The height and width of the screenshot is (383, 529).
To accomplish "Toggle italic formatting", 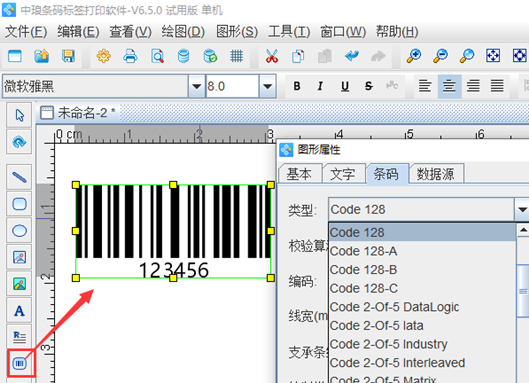I will (x=320, y=86).
